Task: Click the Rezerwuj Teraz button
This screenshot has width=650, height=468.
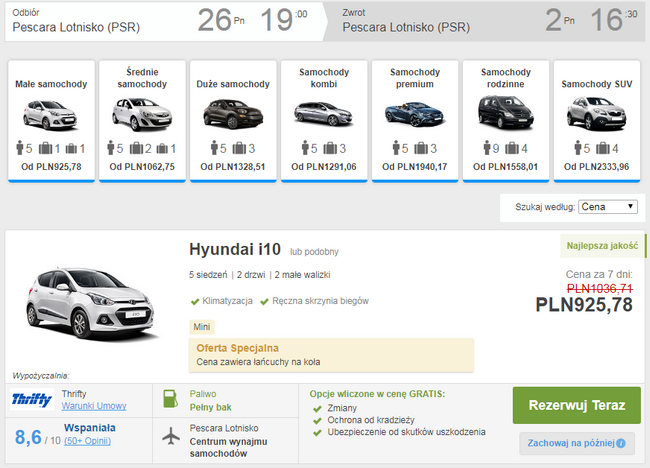Action: 577,405
